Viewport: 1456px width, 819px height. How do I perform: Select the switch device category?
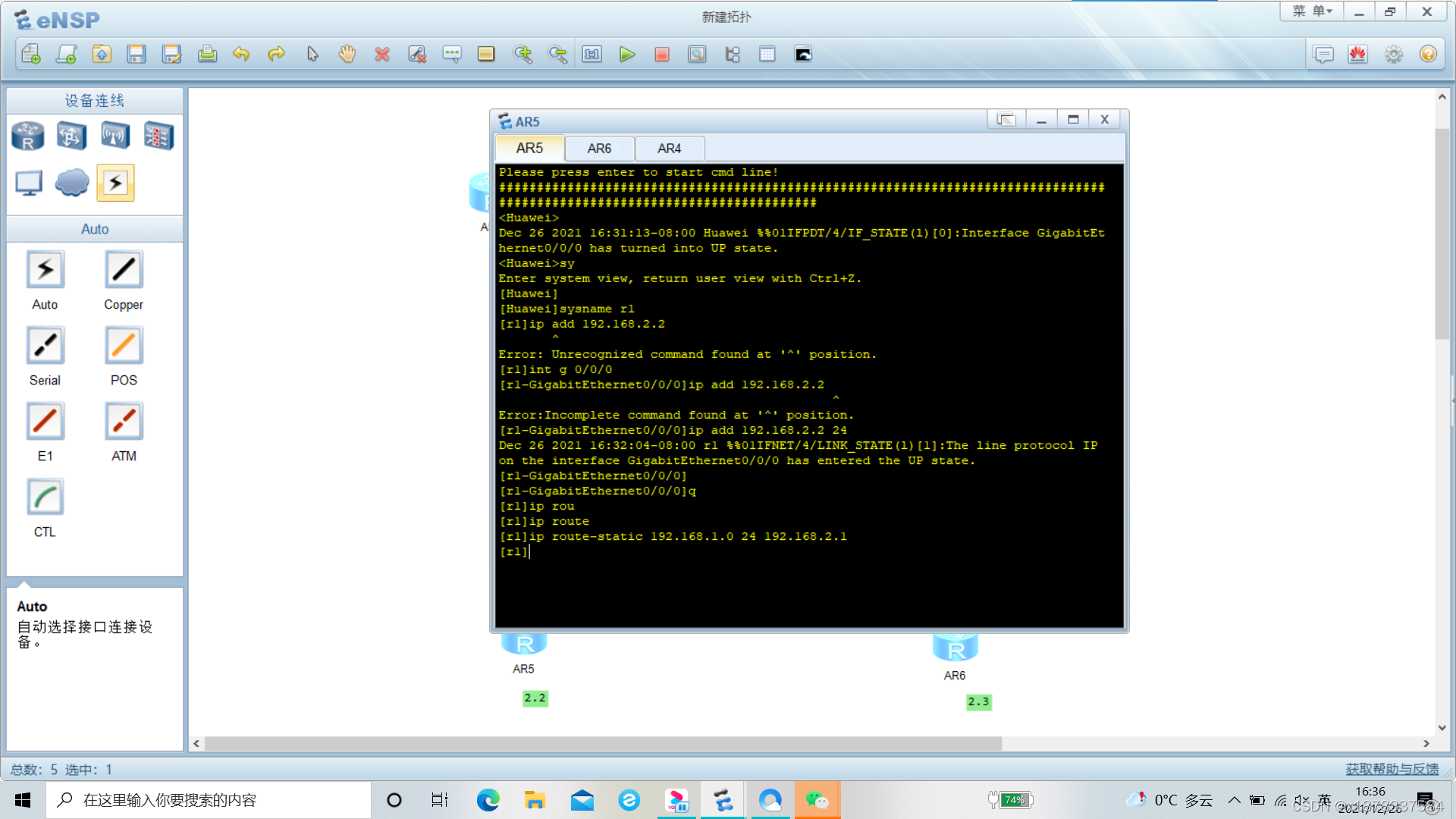71,136
